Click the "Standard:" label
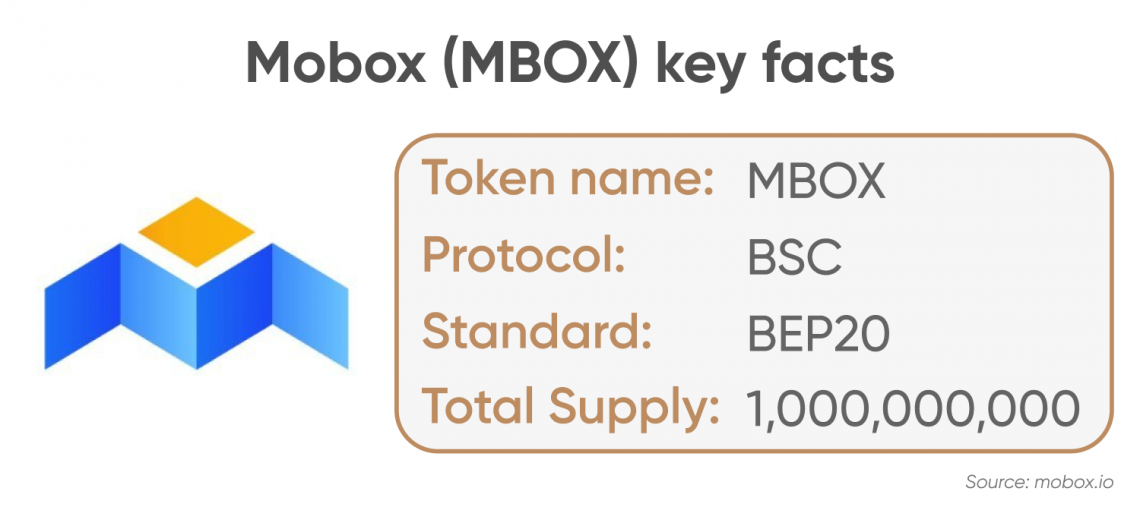The image size is (1140, 510). pos(537,331)
